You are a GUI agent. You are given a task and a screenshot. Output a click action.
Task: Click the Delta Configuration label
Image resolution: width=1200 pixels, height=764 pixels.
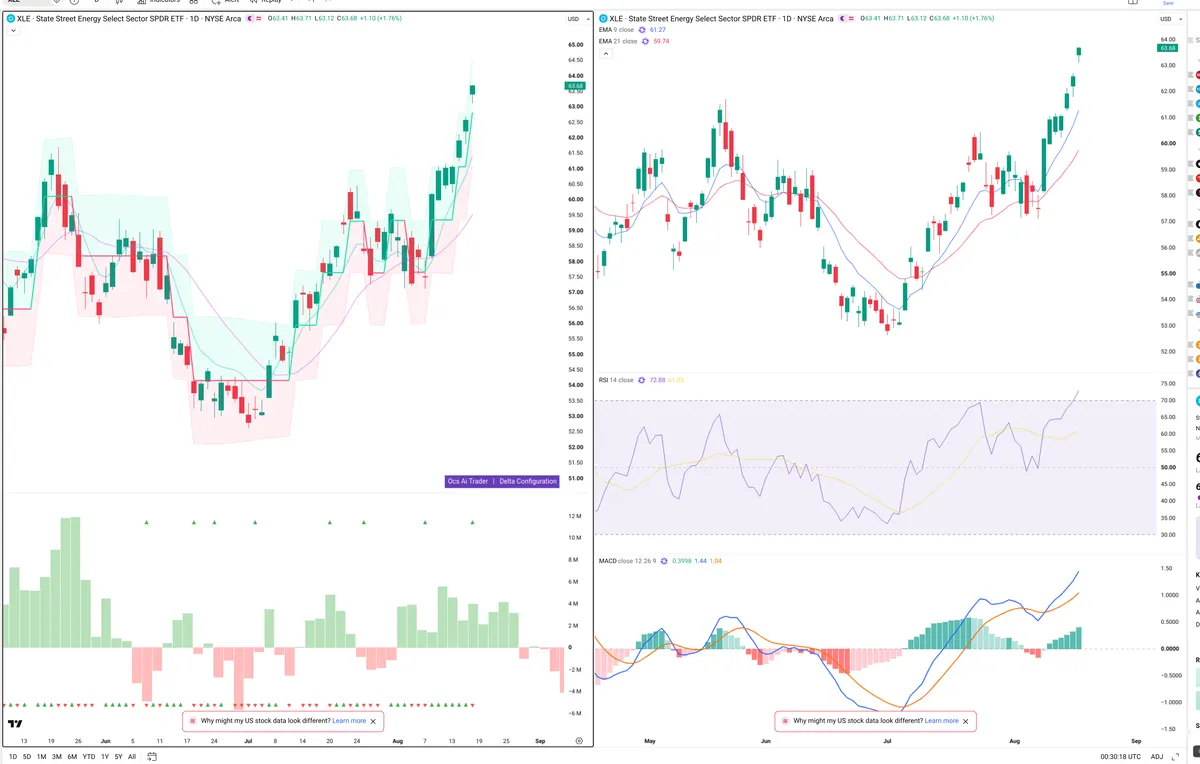pos(528,481)
